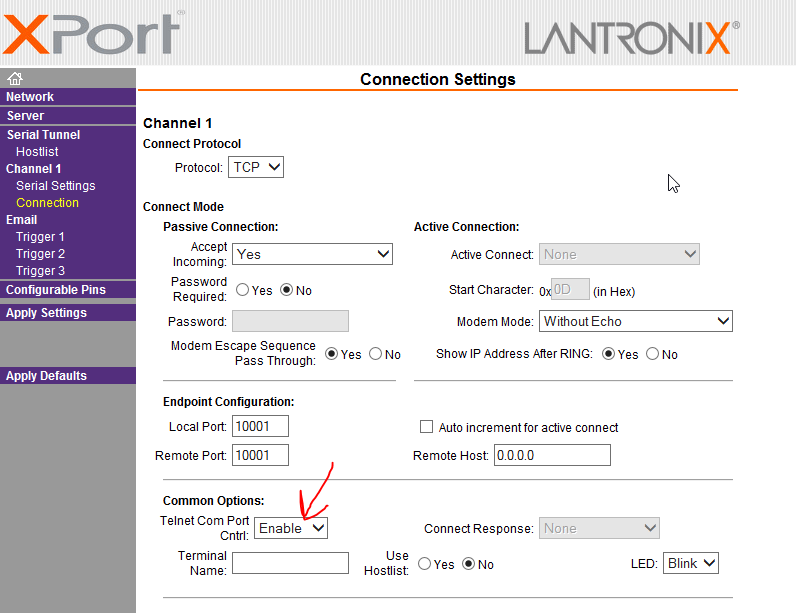Click the Local Port input field
Image resolution: width=796 pixels, height=613 pixels.
click(260, 426)
